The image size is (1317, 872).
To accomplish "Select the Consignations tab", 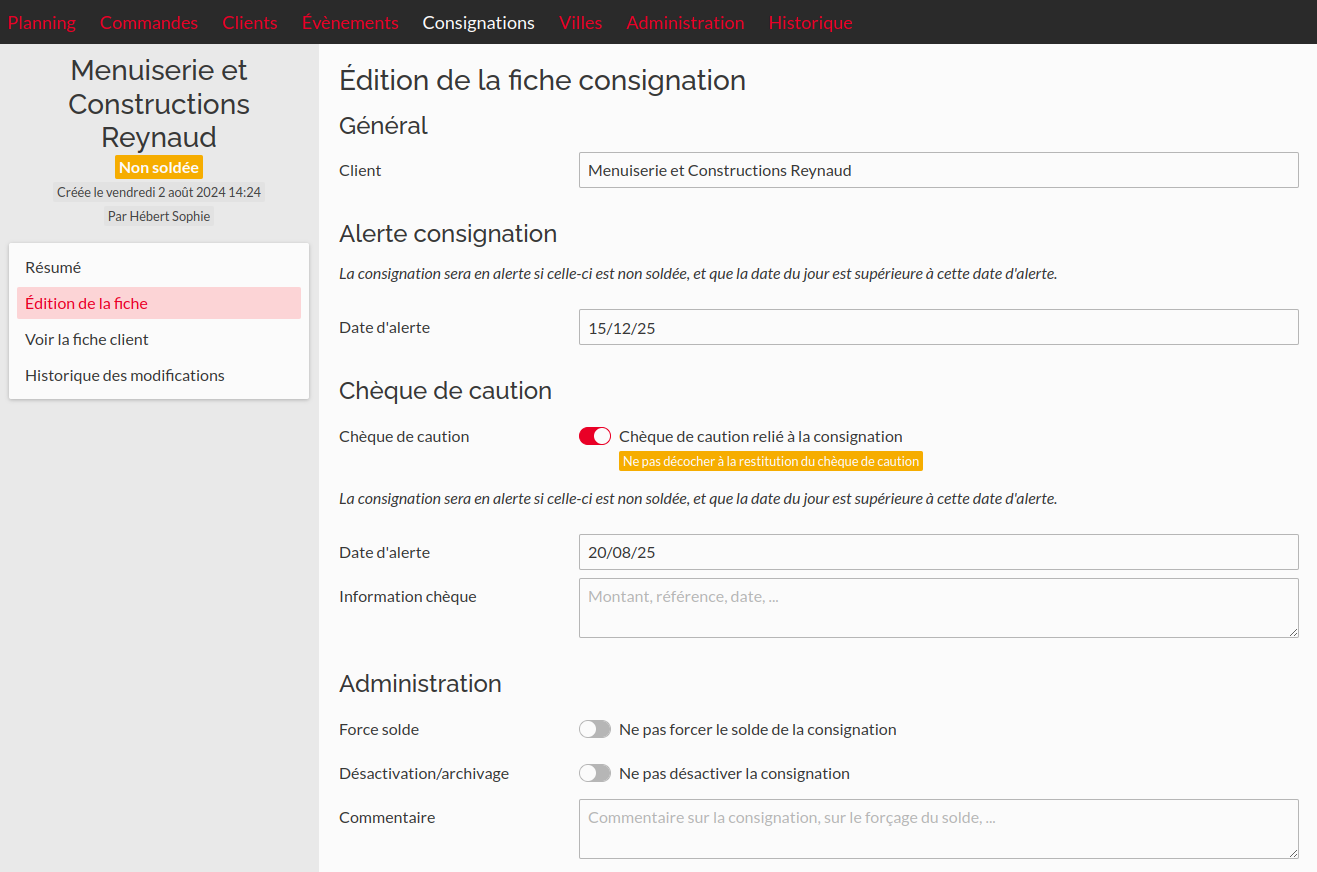I will [478, 22].
